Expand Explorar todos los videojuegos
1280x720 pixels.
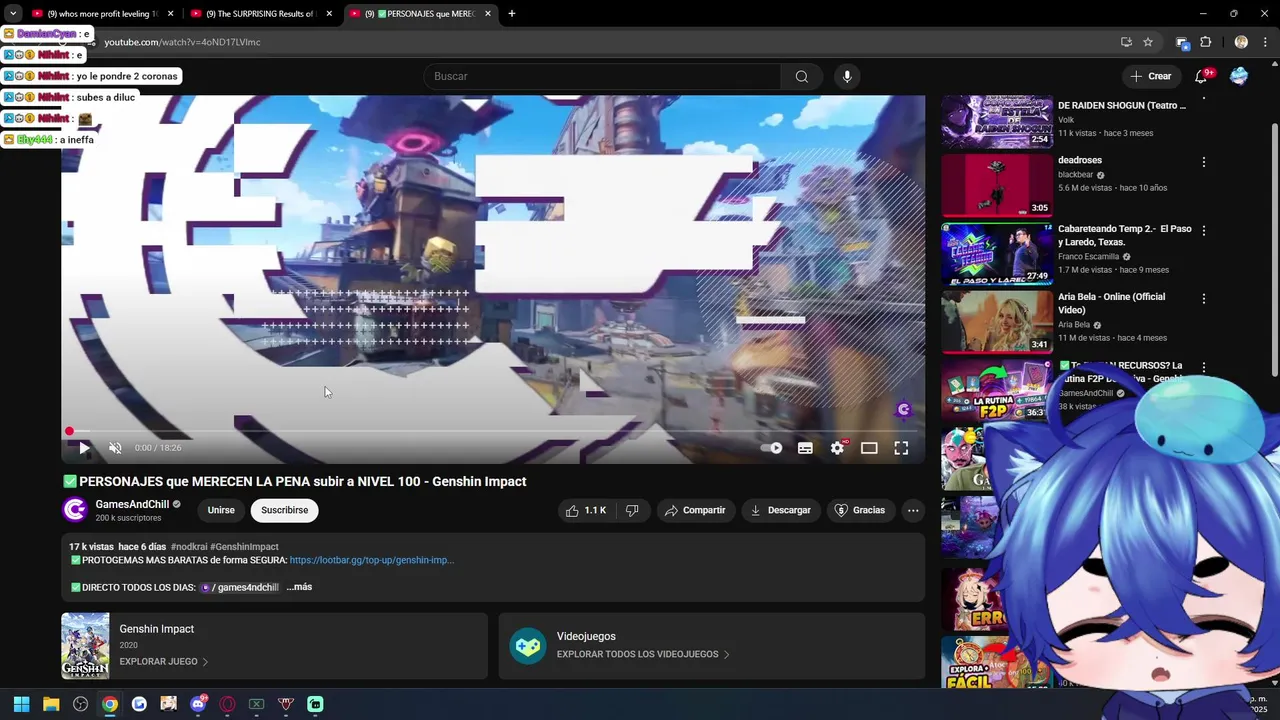[x=643, y=654]
